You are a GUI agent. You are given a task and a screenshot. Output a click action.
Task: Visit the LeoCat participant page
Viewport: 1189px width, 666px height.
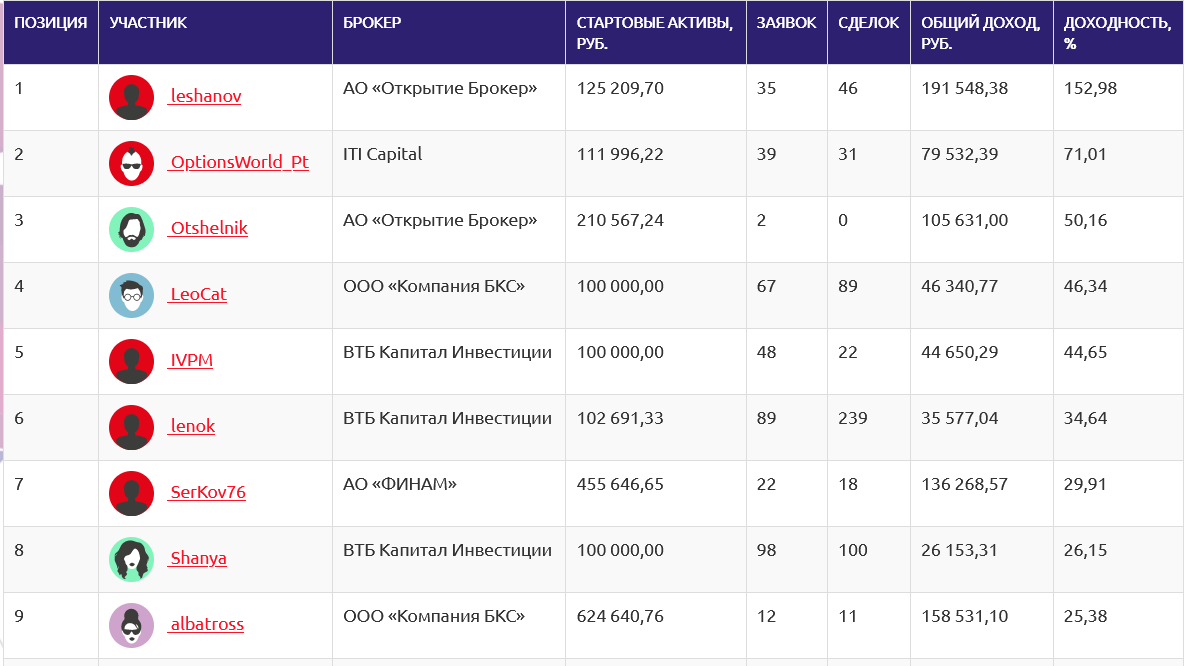pyautogui.click(x=198, y=295)
